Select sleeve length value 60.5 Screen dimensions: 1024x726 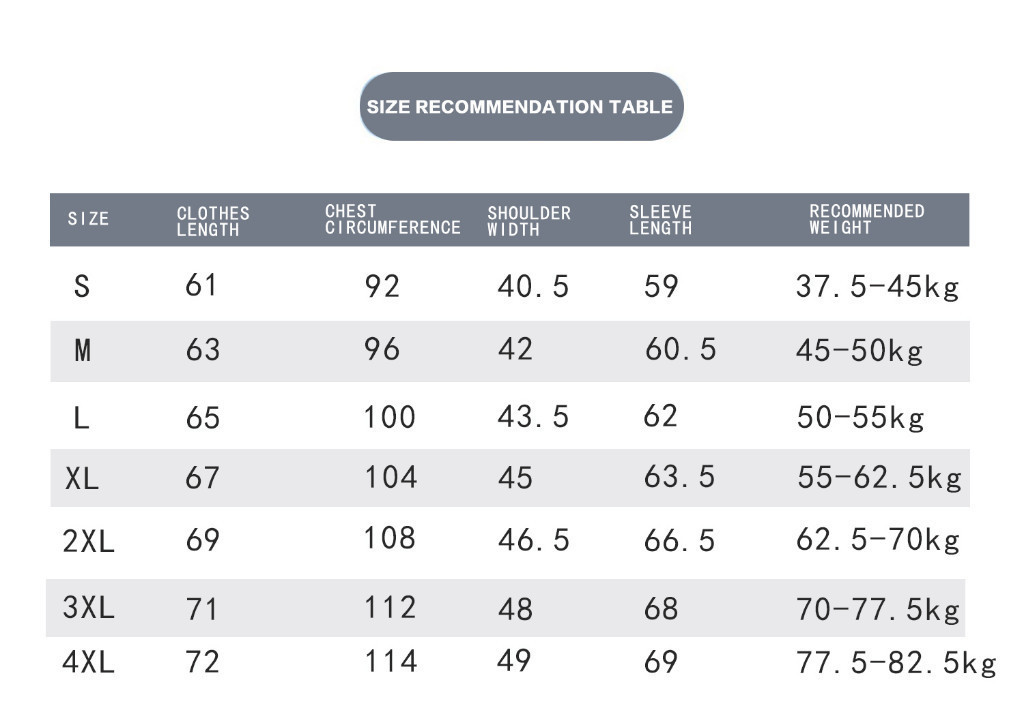point(680,349)
